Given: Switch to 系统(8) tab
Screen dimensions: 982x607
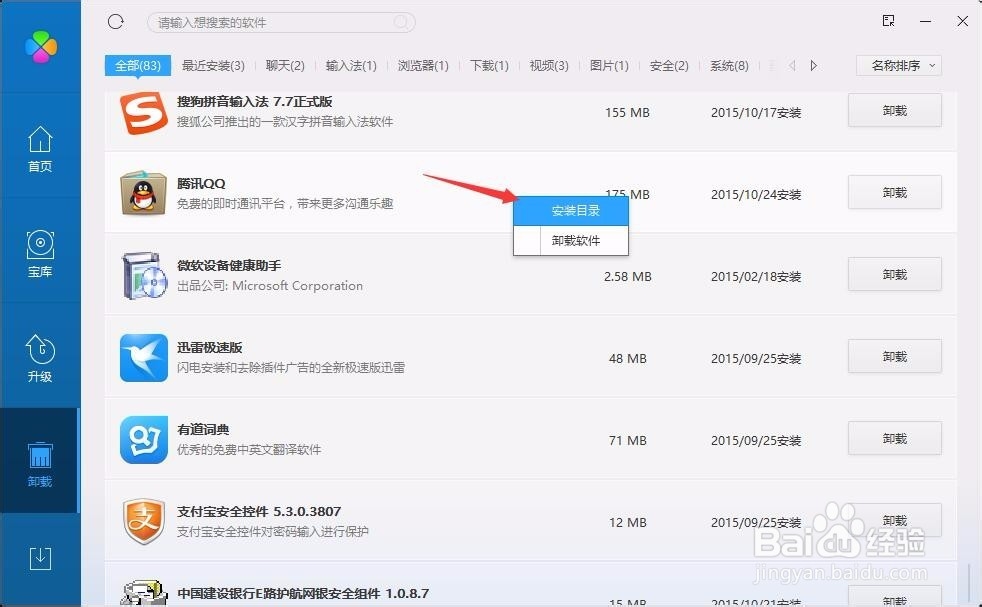Looking at the screenshot, I should coord(729,65).
